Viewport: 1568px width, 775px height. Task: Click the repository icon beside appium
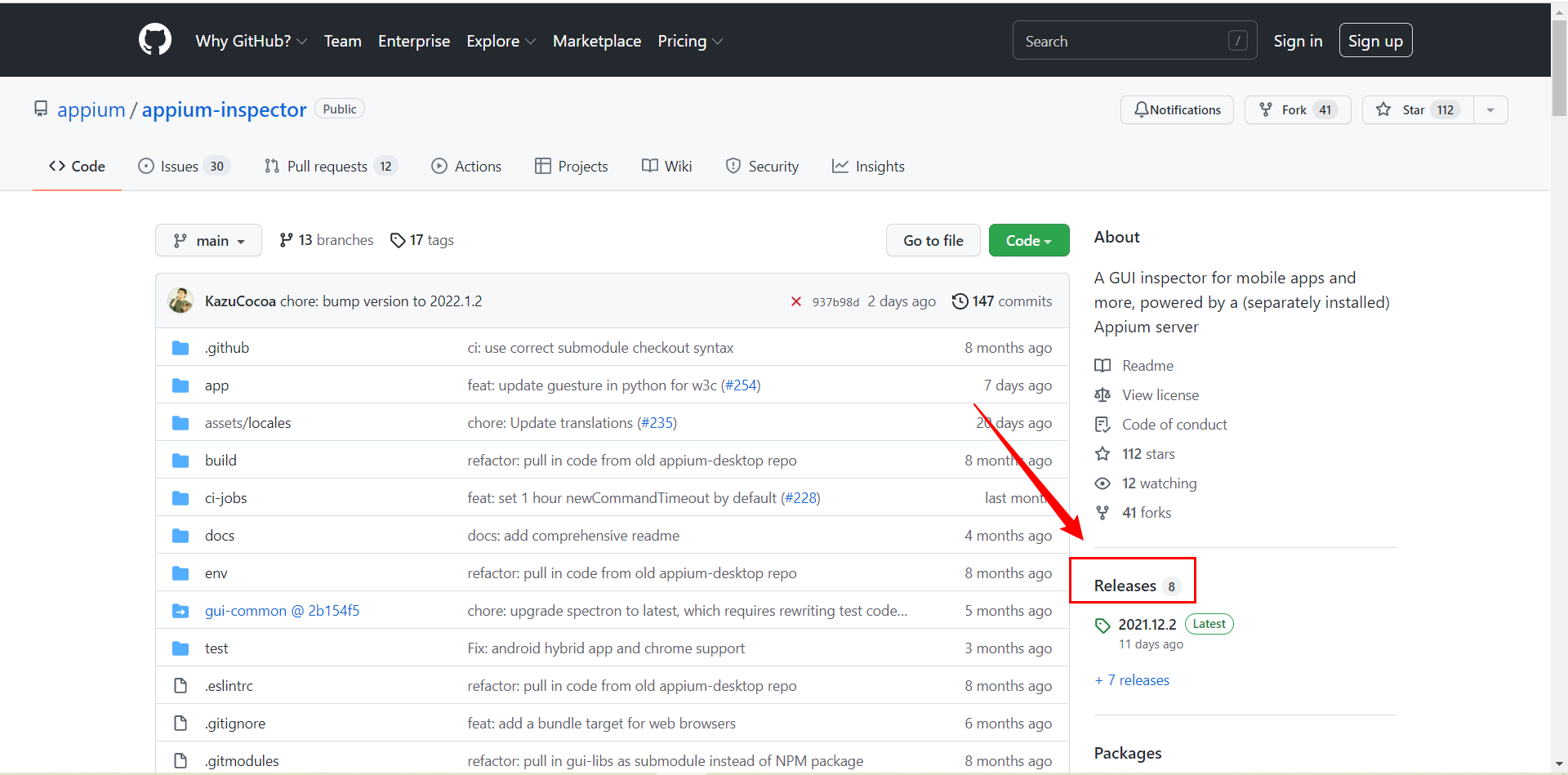(x=41, y=109)
